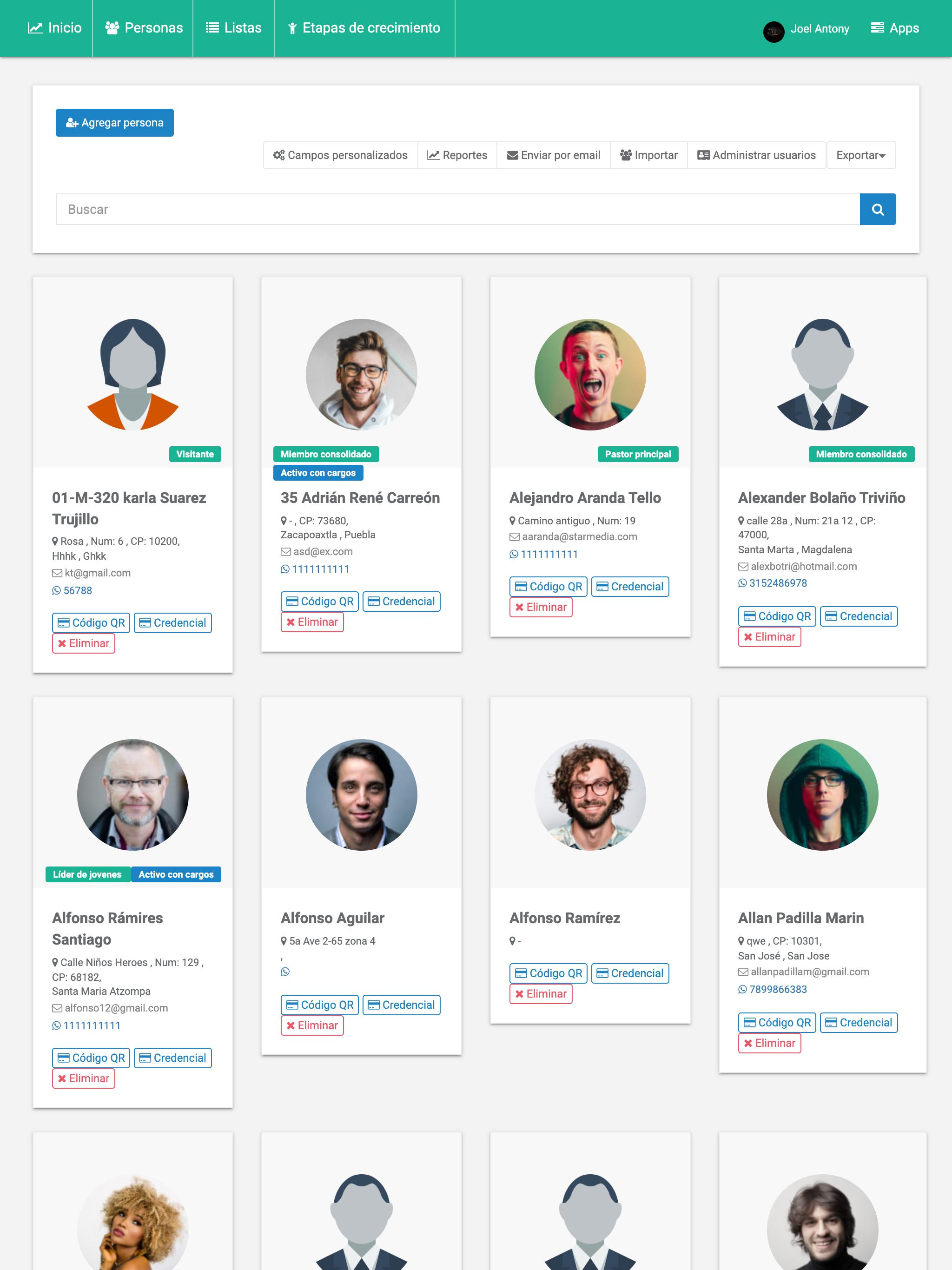Open Listas in navigation bar
This screenshot has width=952, height=1270.
point(234,28)
